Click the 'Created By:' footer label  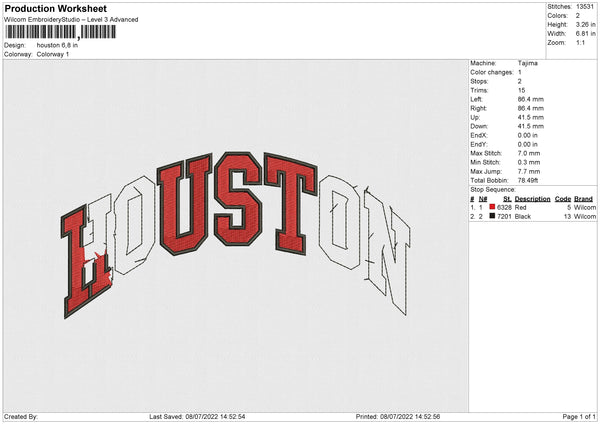[21, 417]
